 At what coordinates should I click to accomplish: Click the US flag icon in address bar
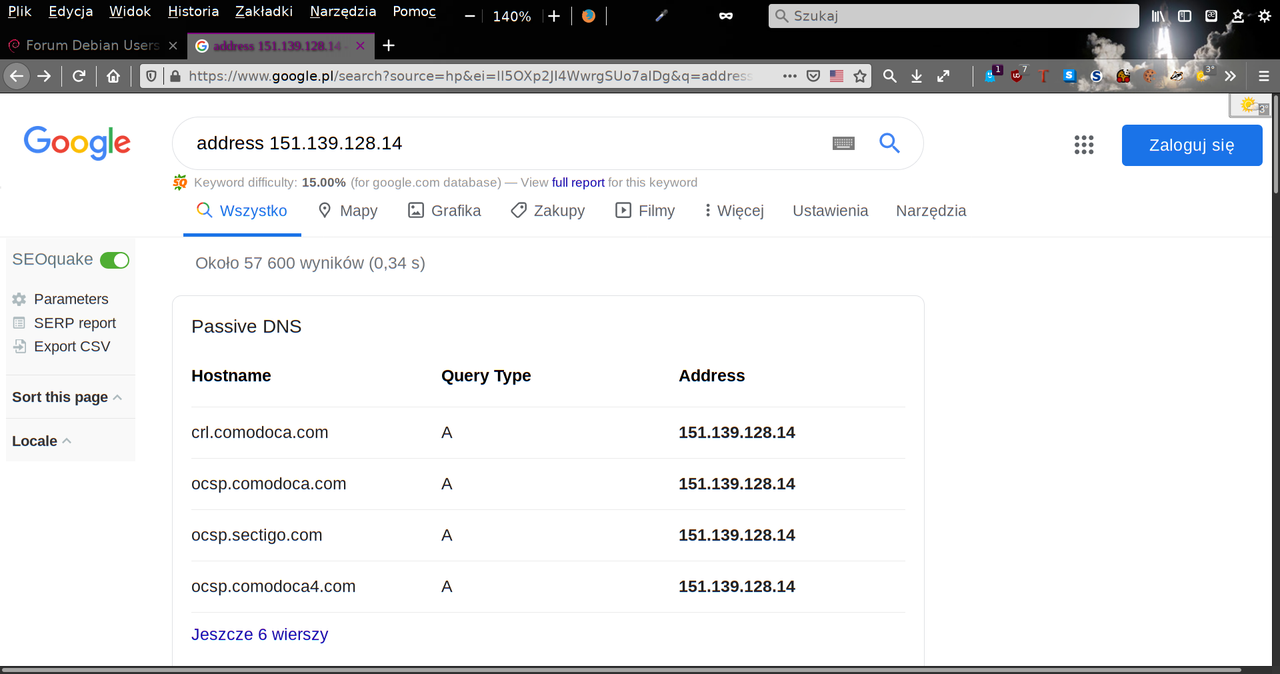[837, 76]
